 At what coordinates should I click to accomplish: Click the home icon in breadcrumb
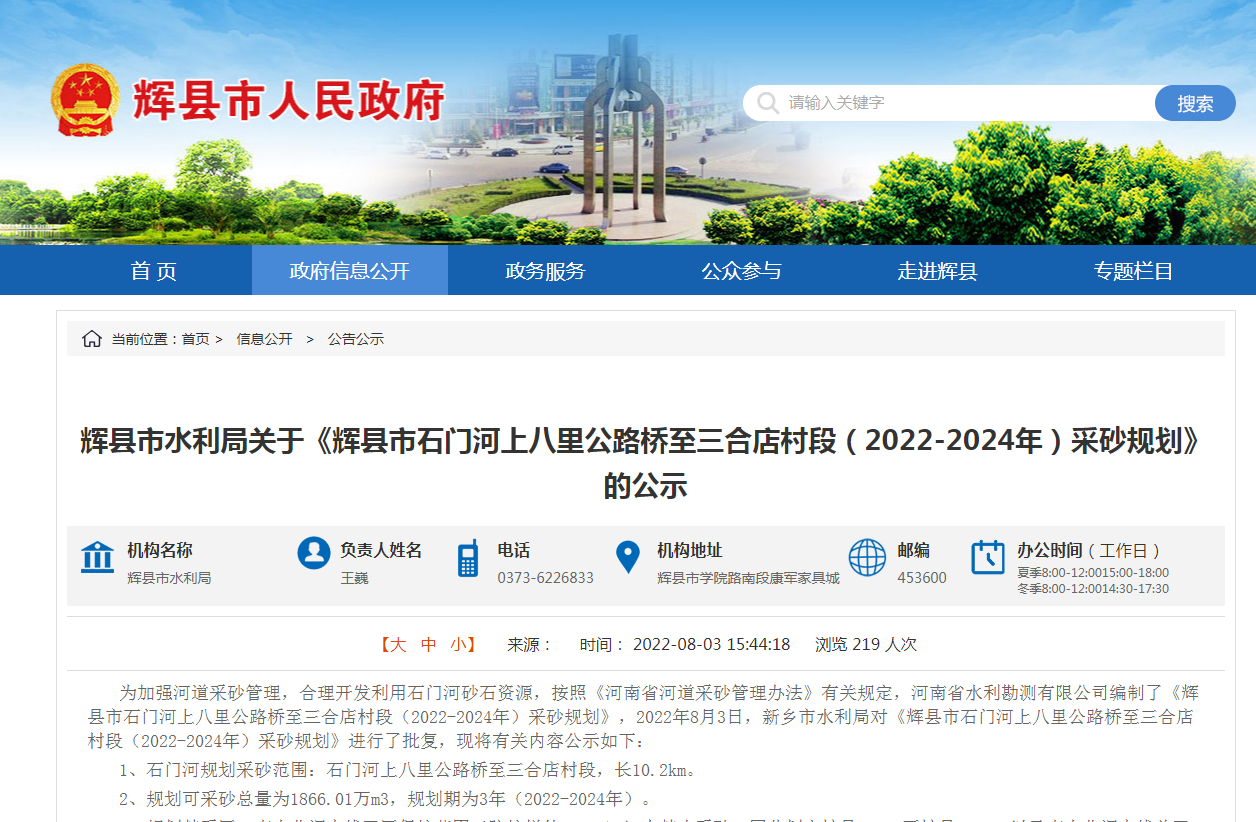92,339
